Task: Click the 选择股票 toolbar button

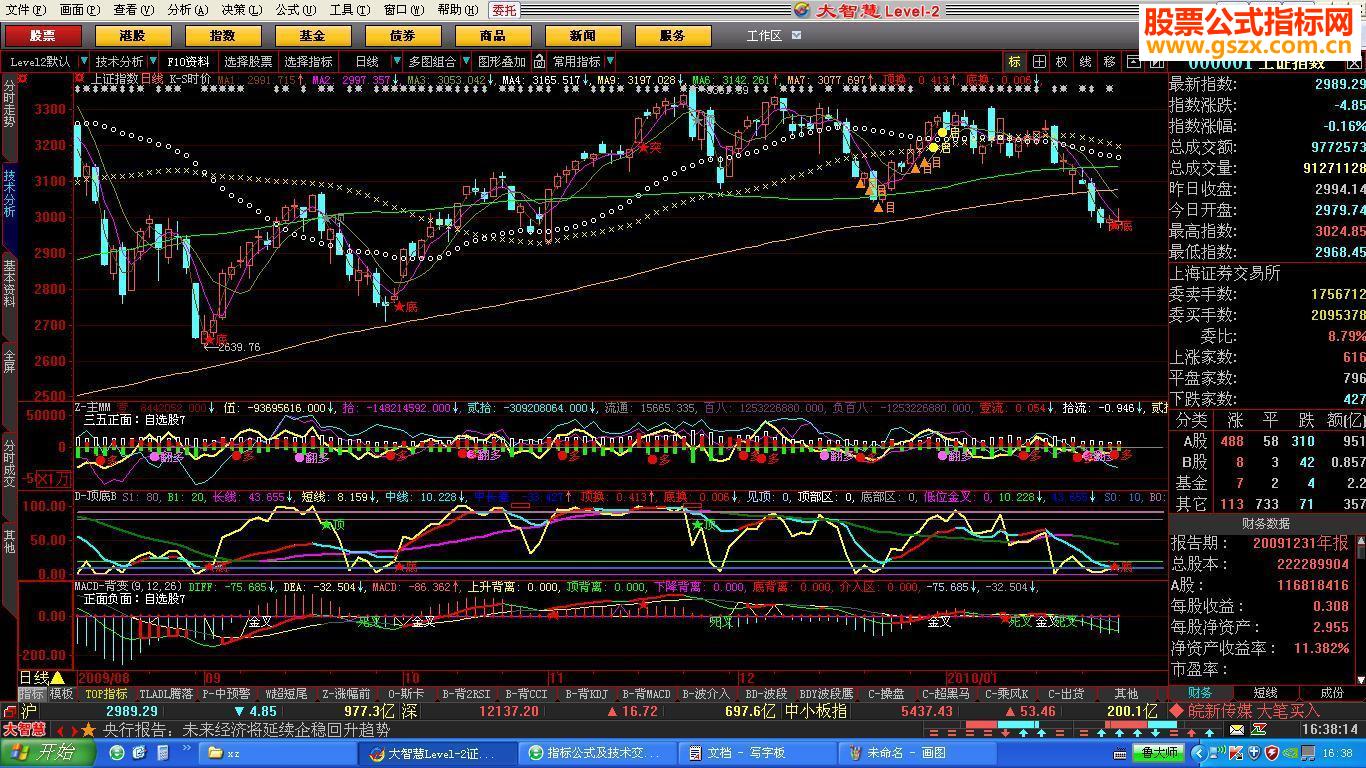Action: [248, 61]
